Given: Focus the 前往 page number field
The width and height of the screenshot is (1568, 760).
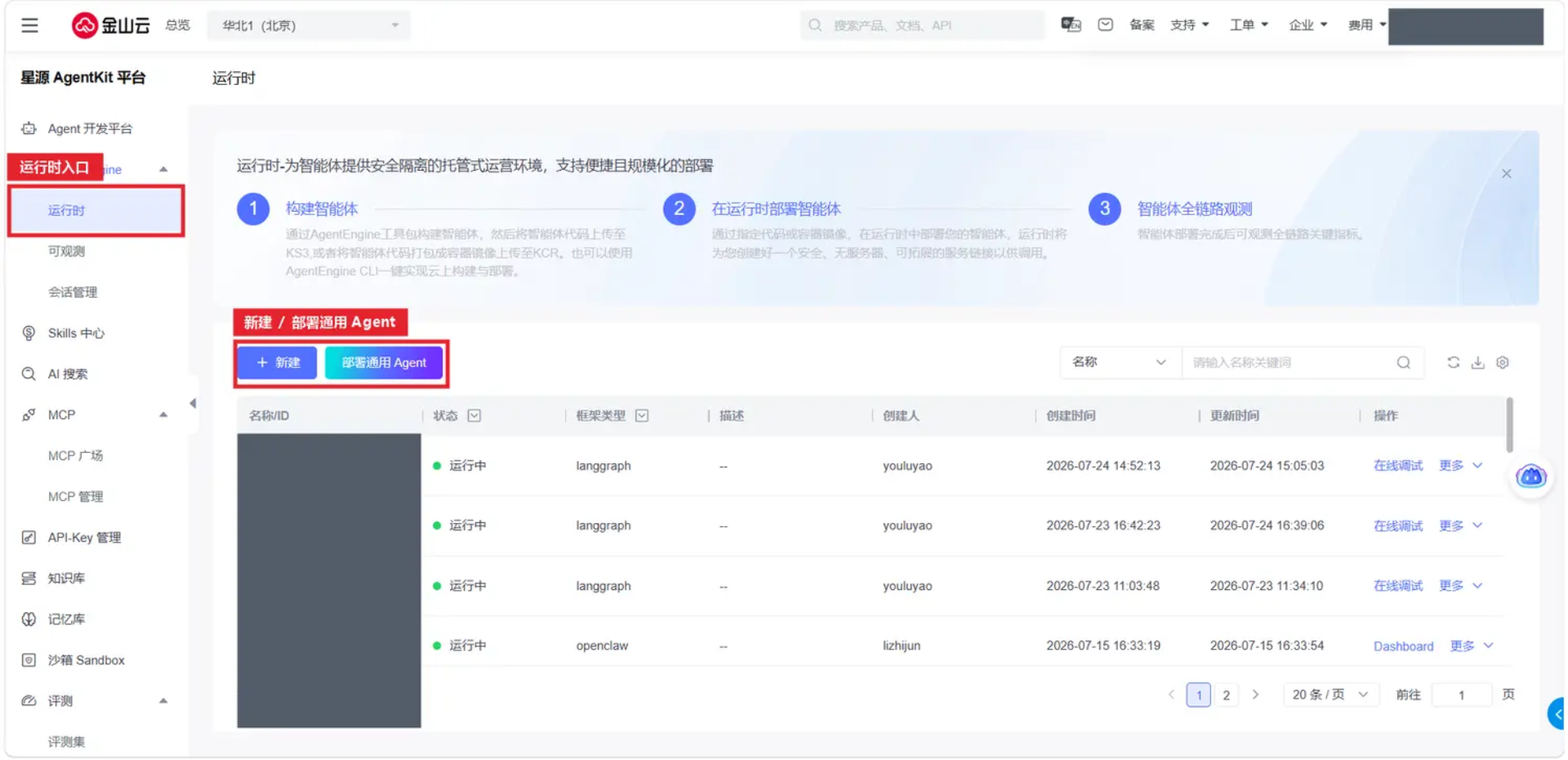Looking at the screenshot, I should [1461, 695].
